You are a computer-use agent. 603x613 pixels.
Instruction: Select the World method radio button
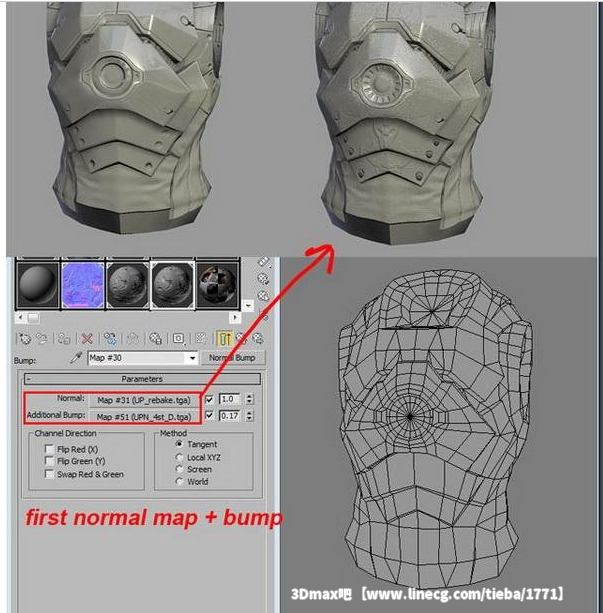tap(179, 481)
